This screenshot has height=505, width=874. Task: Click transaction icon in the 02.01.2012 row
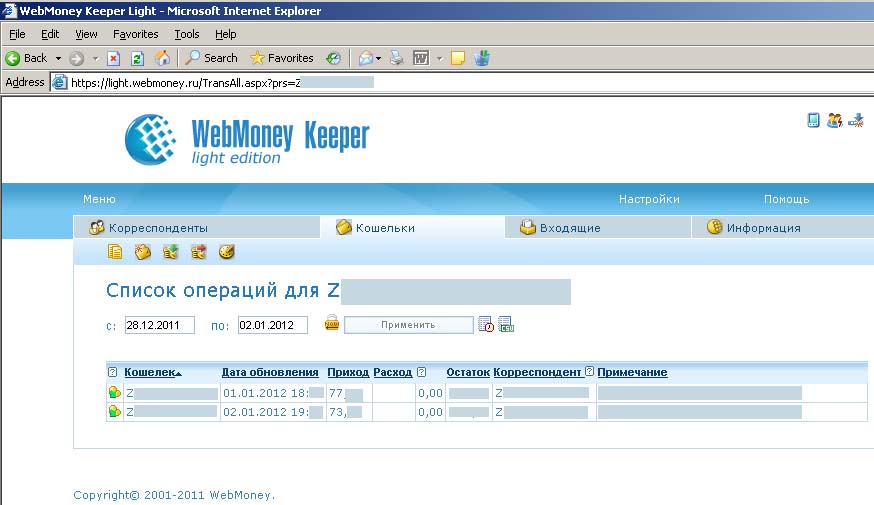[x=114, y=411]
